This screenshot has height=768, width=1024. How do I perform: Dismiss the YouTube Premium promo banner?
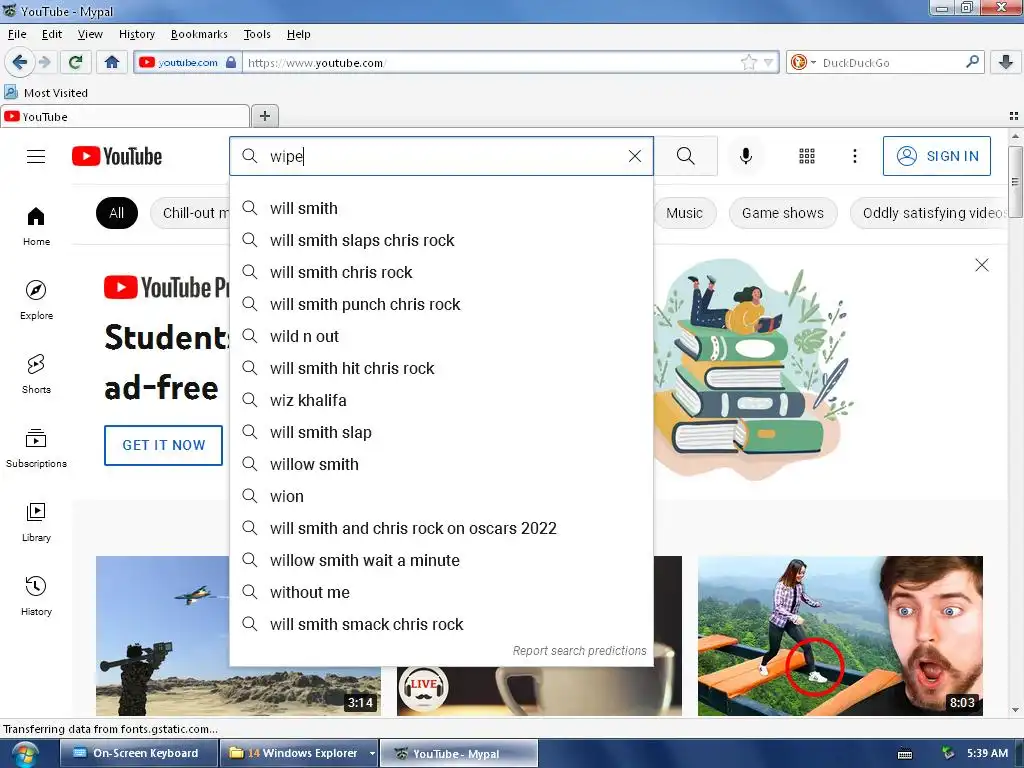point(982,265)
